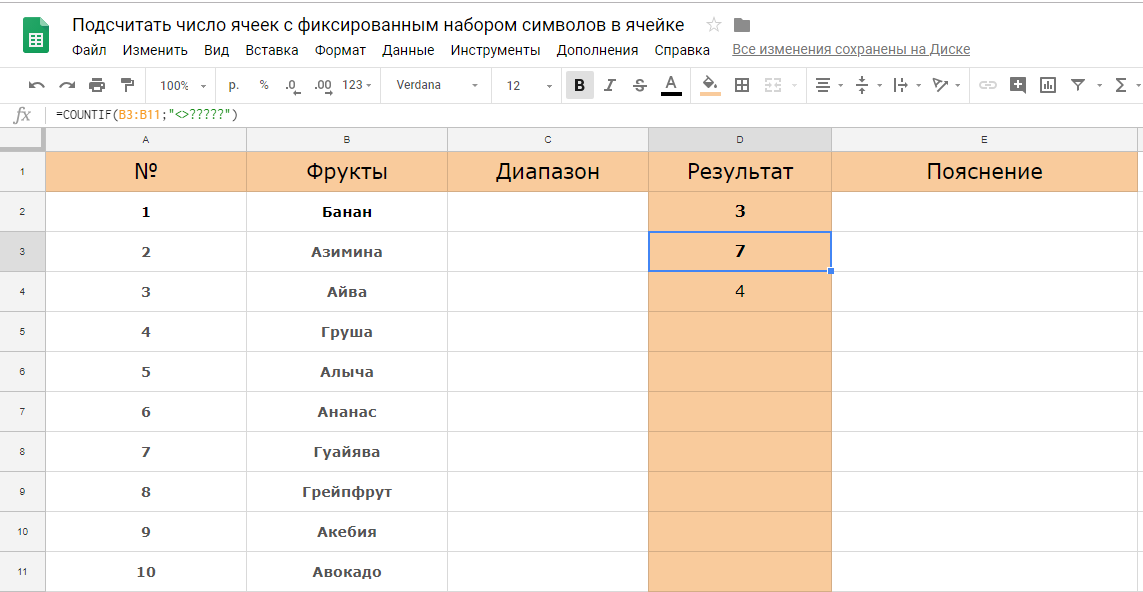This screenshot has width=1143, height=592.
Task: Redo the last action
Action: coord(67,85)
